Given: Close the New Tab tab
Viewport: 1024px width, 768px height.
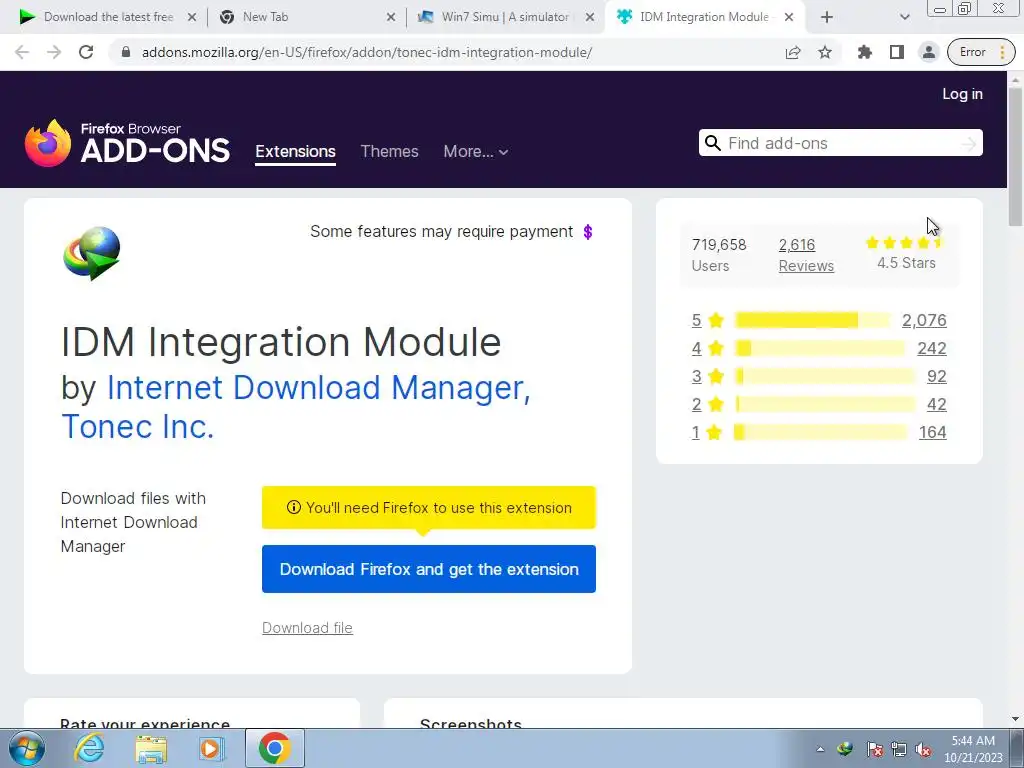Looking at the screenshot, I should tap(391, 17).
